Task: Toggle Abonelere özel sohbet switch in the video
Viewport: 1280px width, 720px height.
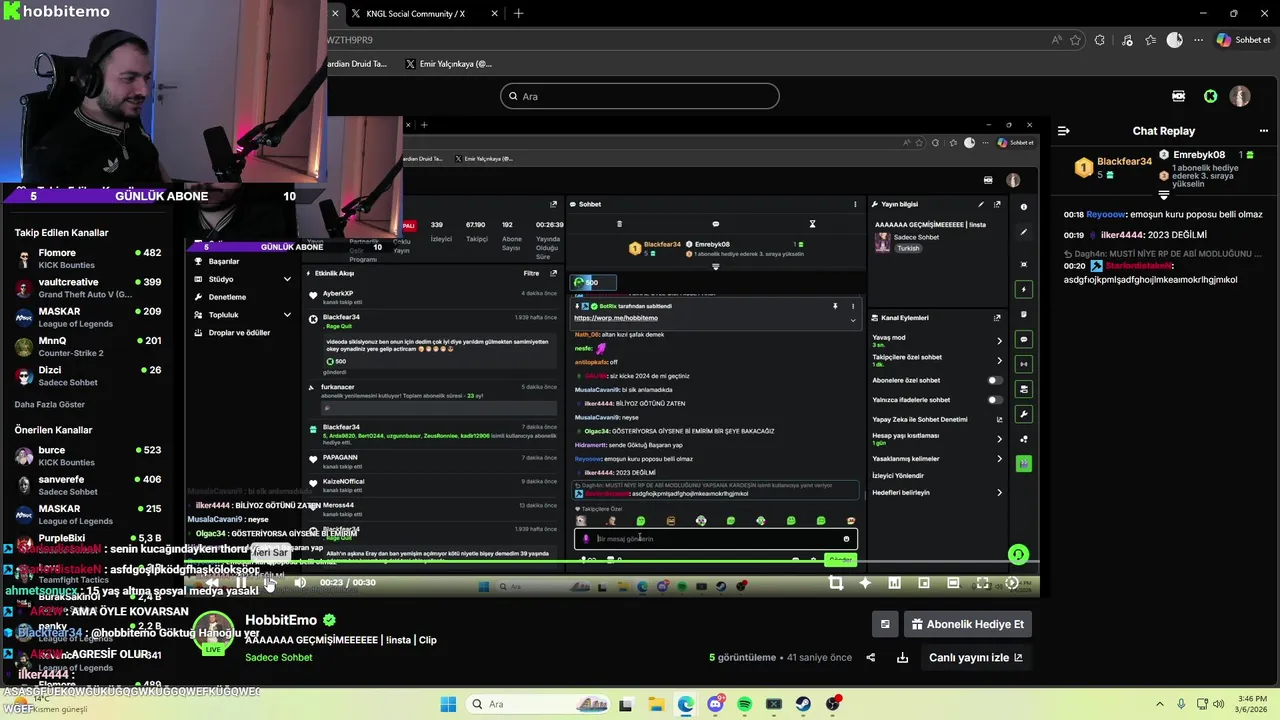Action: point(994,380)
